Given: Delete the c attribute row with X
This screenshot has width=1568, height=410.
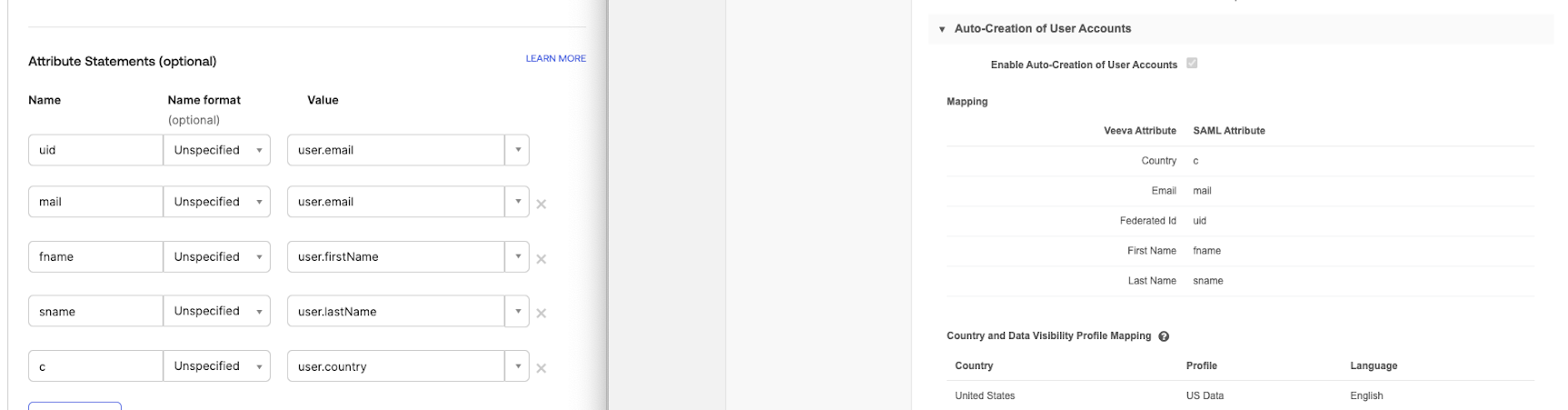Looking at the screenshot, I should click(541, 368).
